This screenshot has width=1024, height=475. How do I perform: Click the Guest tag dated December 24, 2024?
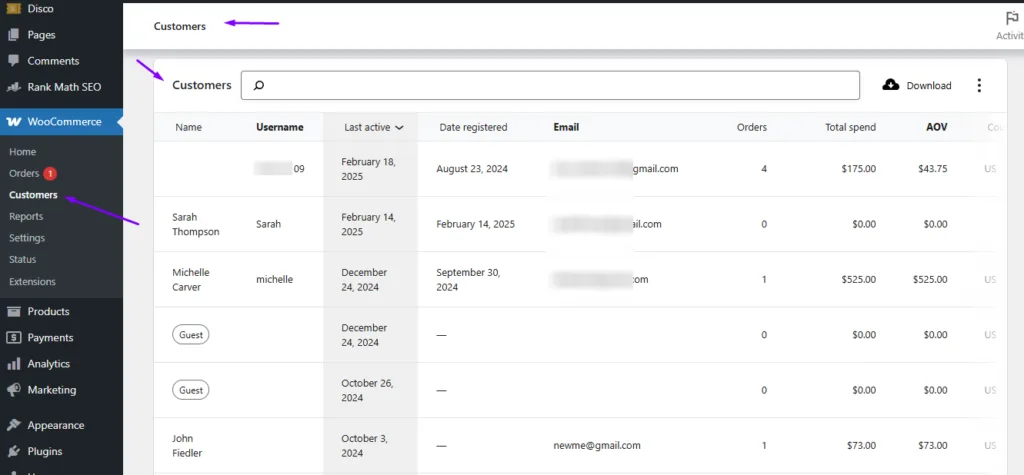(191, 335)
